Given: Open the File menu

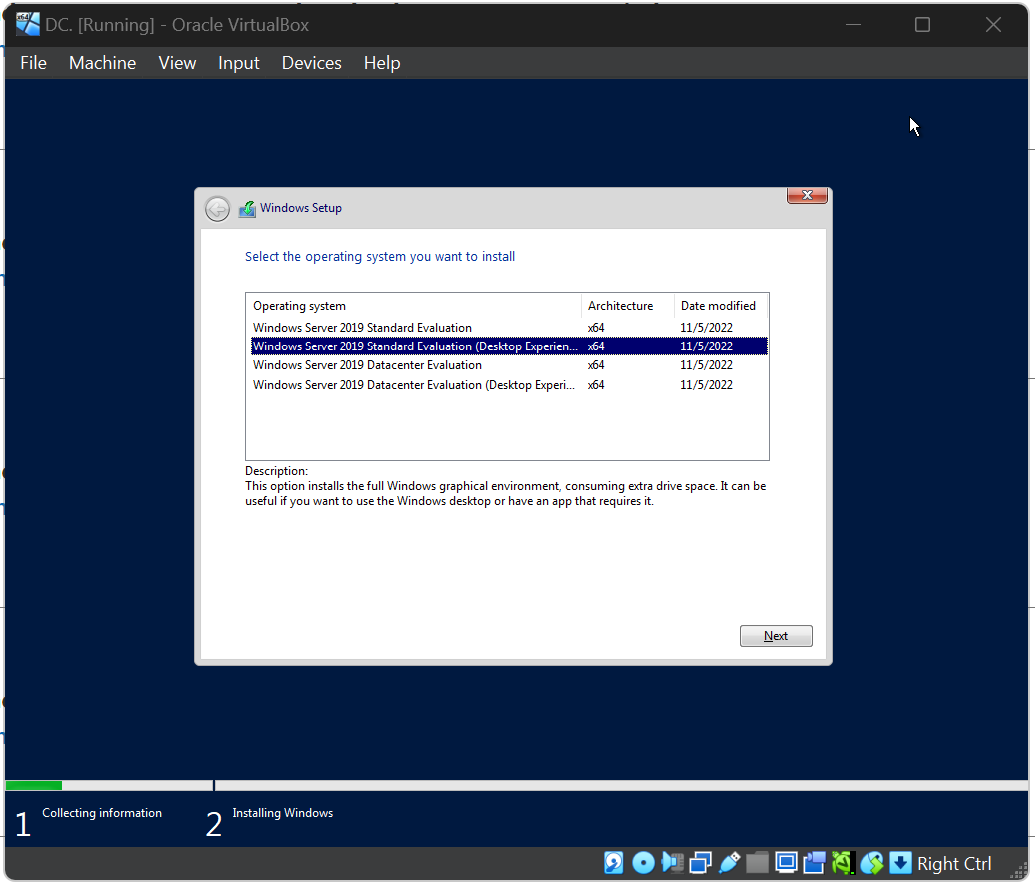Looking at the screenshot, I should coord(34,63).
